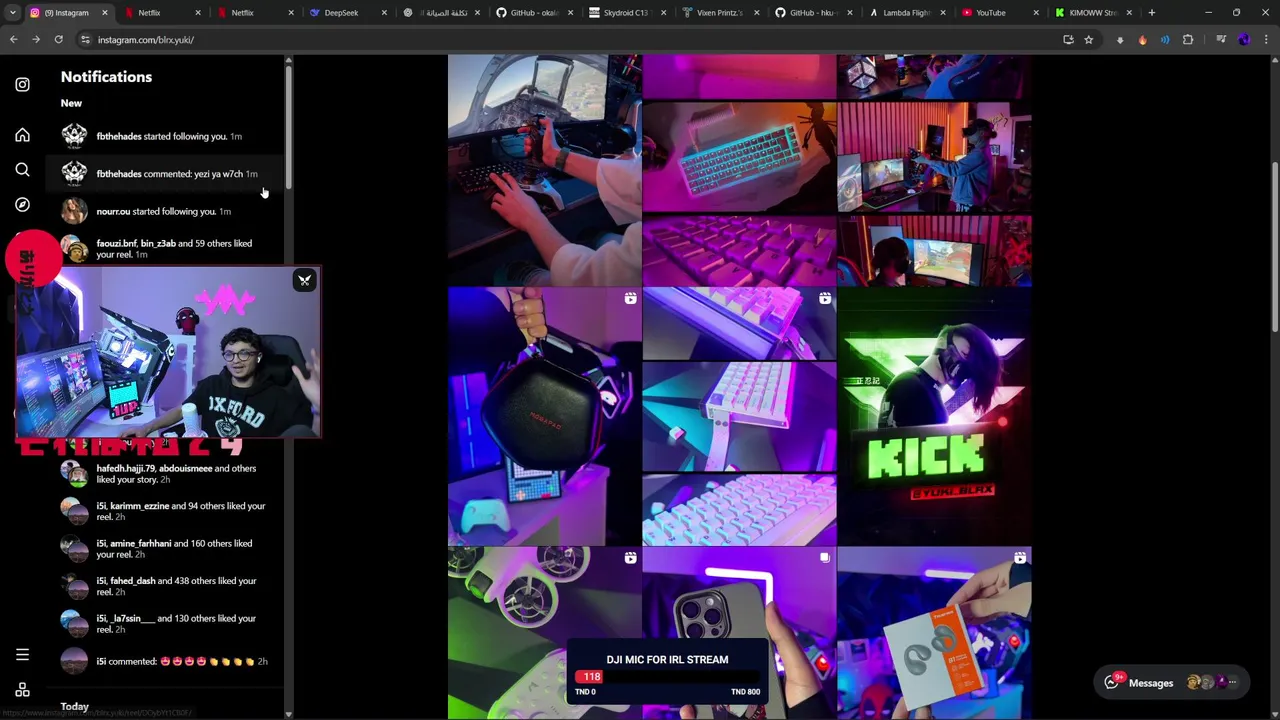Bookmark this page with the star icon
This screenshot has height=720, width=1280.
[x=1089, y=40]
